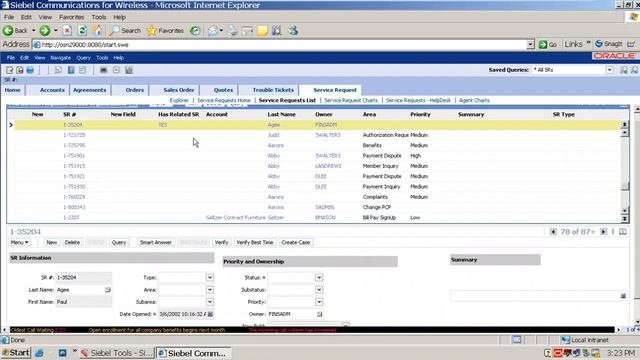Click in First Name field

[83, 302]
